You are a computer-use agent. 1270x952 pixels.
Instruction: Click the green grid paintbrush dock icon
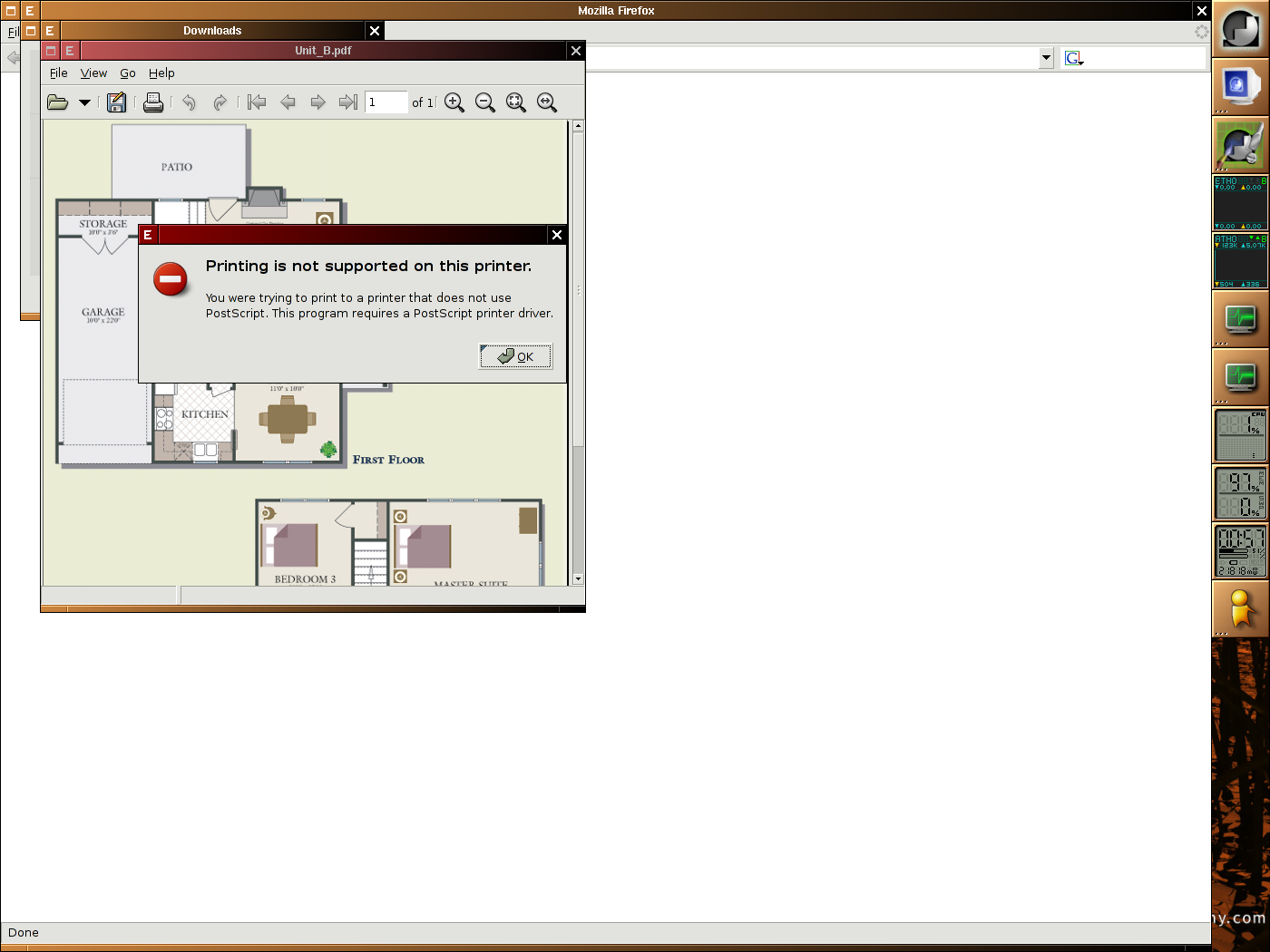pos(1240,144)
